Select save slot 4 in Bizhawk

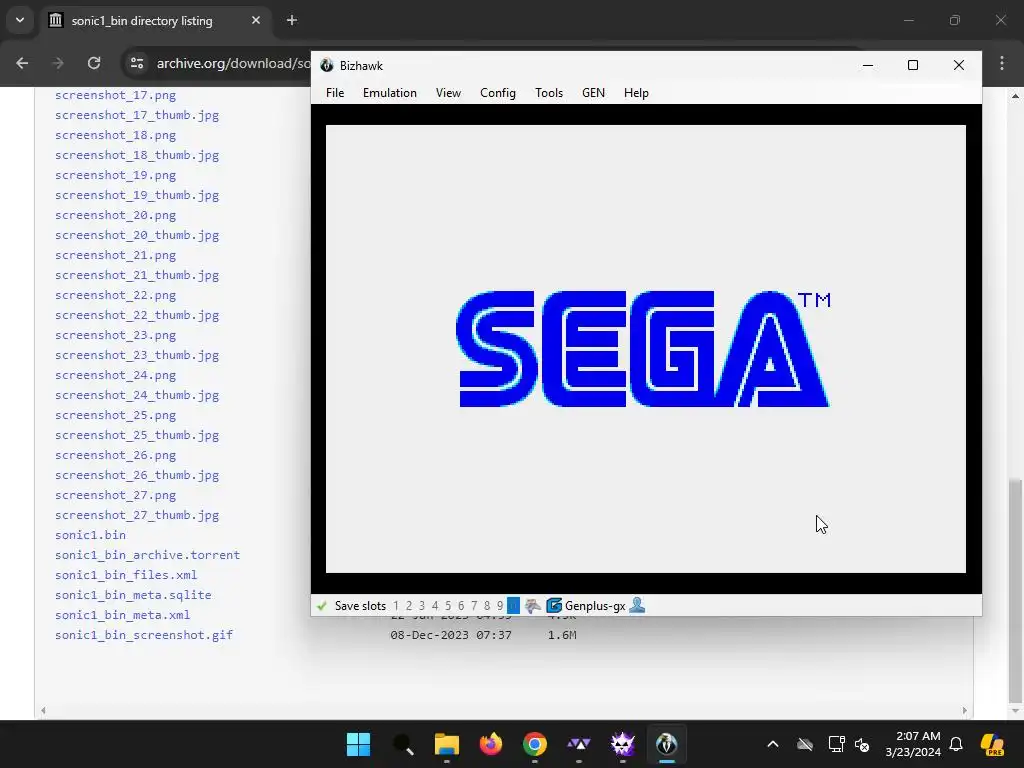point(435,606)
